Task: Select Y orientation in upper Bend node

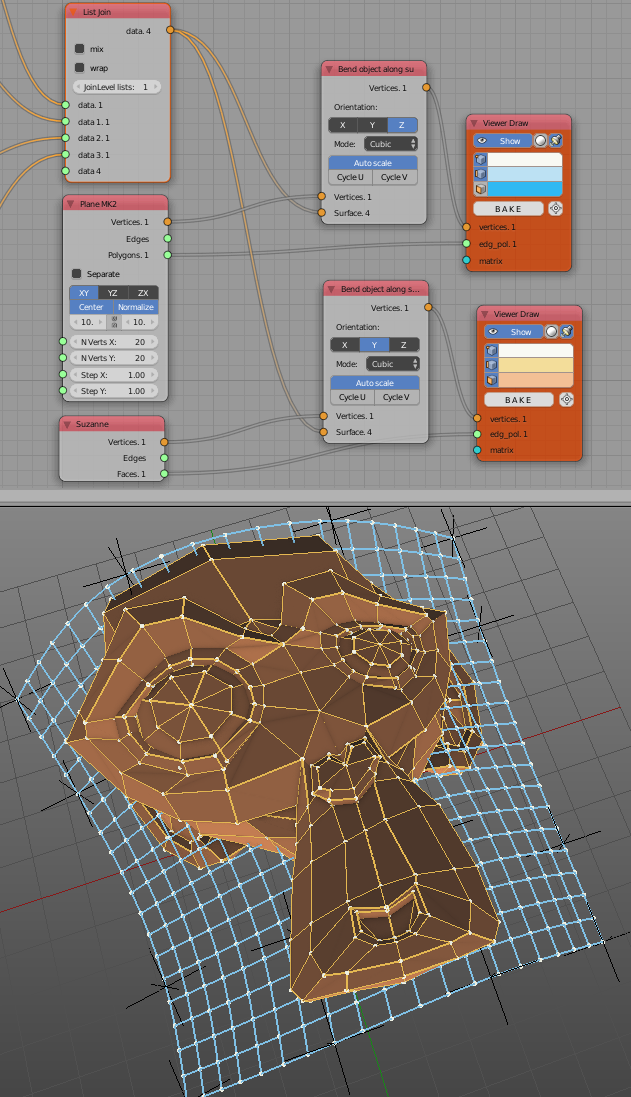Action: (x=372, y=125)
